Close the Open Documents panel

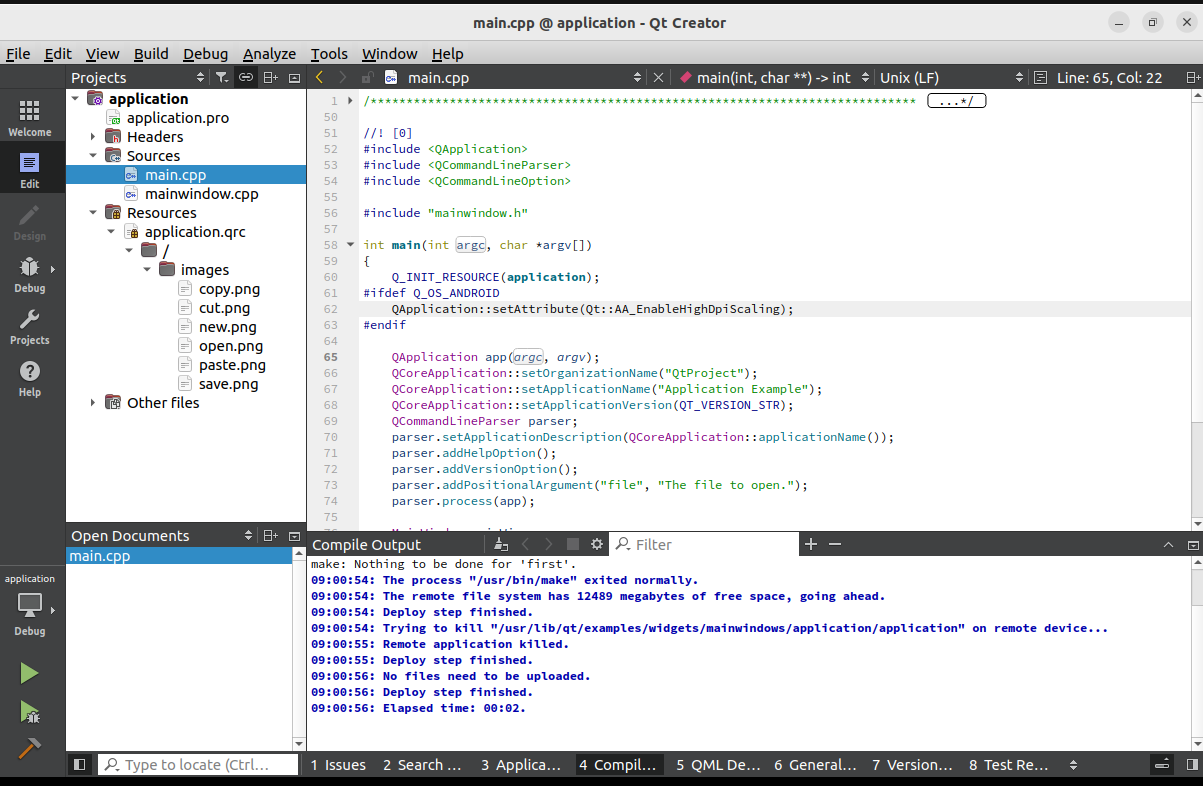(x=295, y=536)
